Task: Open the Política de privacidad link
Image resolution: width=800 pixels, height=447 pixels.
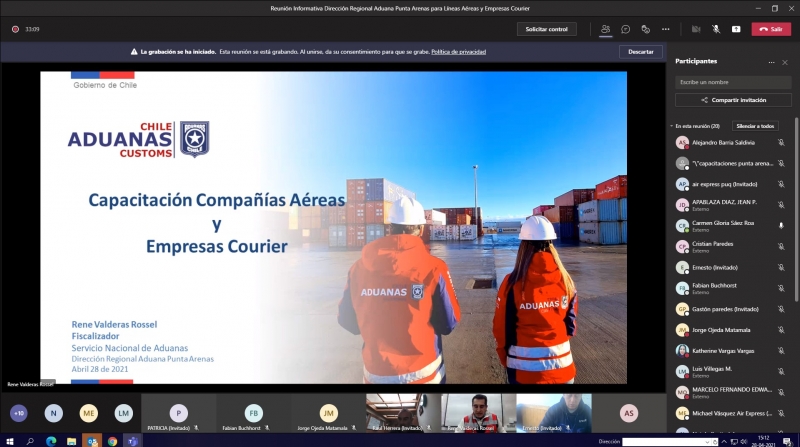Action: [x=458, y=52]
